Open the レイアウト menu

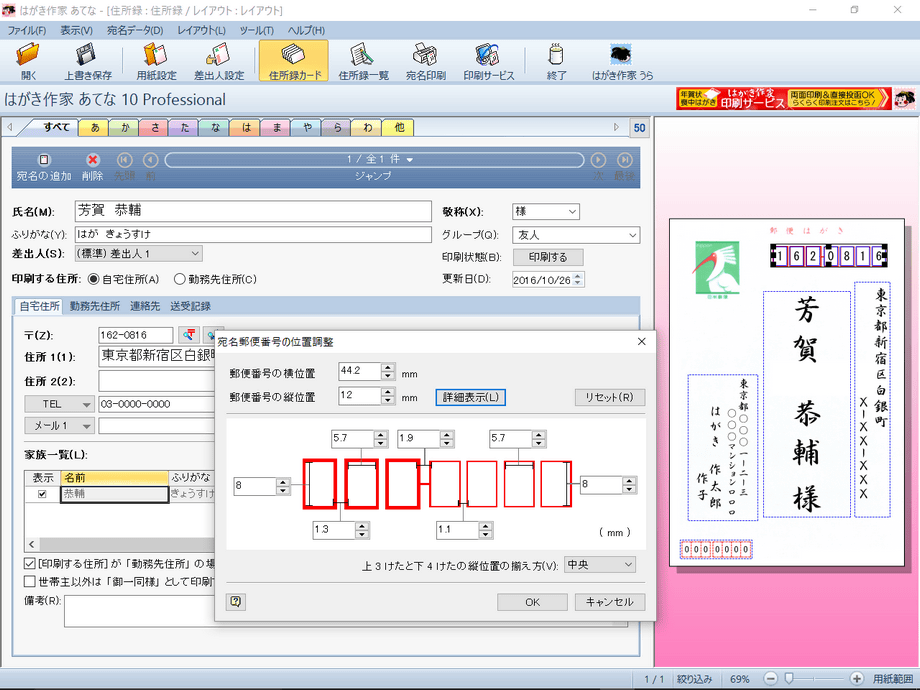click(x=201, y=31)
